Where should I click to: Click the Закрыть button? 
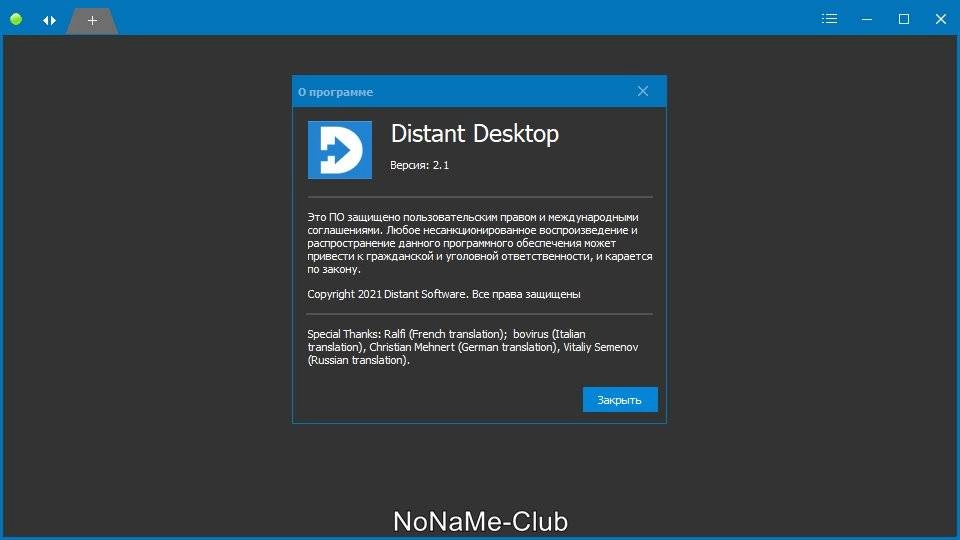pos(620,399)
